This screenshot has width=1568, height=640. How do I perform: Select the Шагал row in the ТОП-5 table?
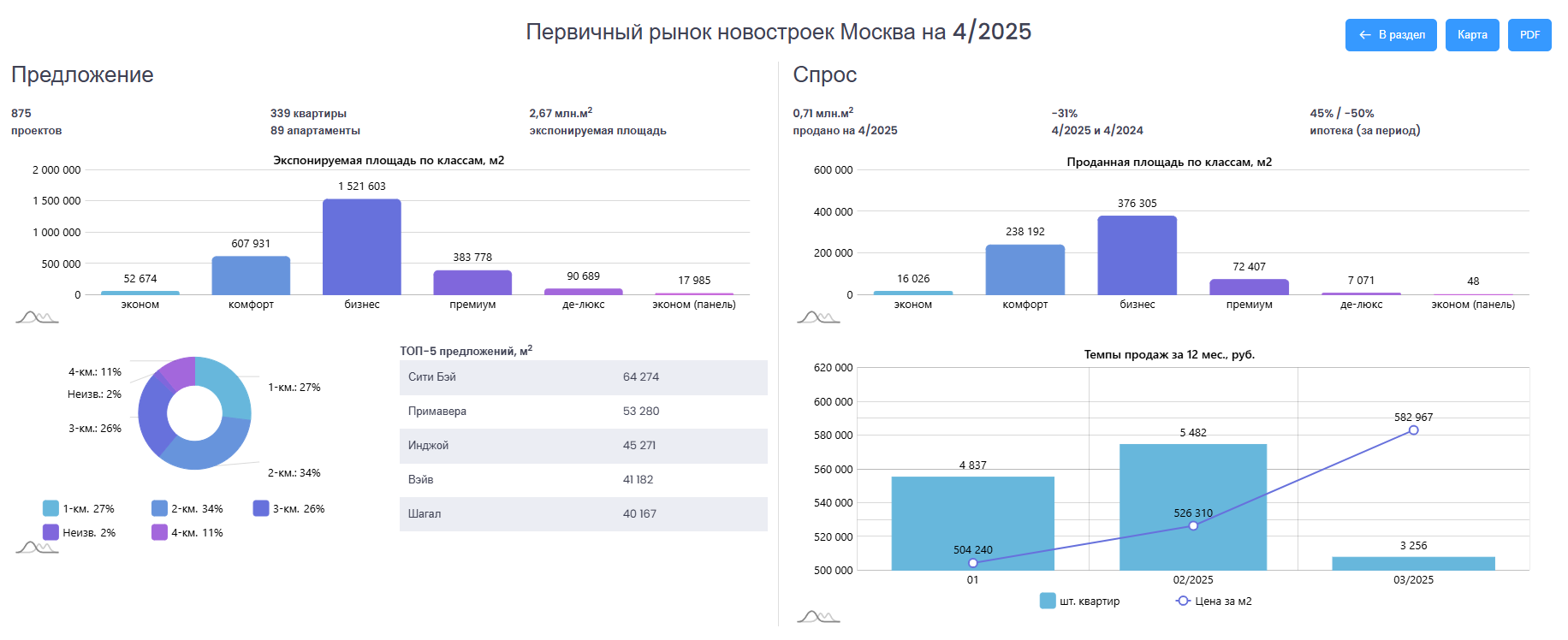(583, 514)
